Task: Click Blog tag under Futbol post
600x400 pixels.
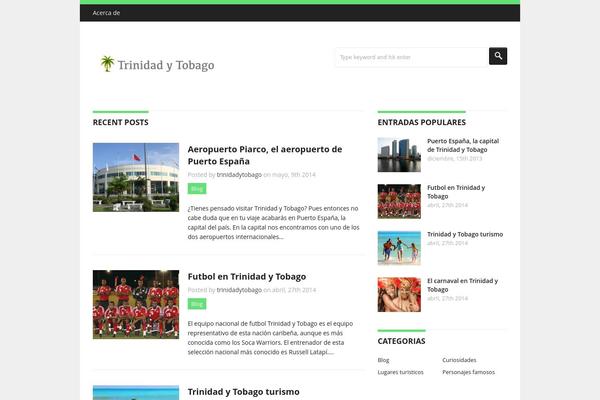Action: click(197, 304)
